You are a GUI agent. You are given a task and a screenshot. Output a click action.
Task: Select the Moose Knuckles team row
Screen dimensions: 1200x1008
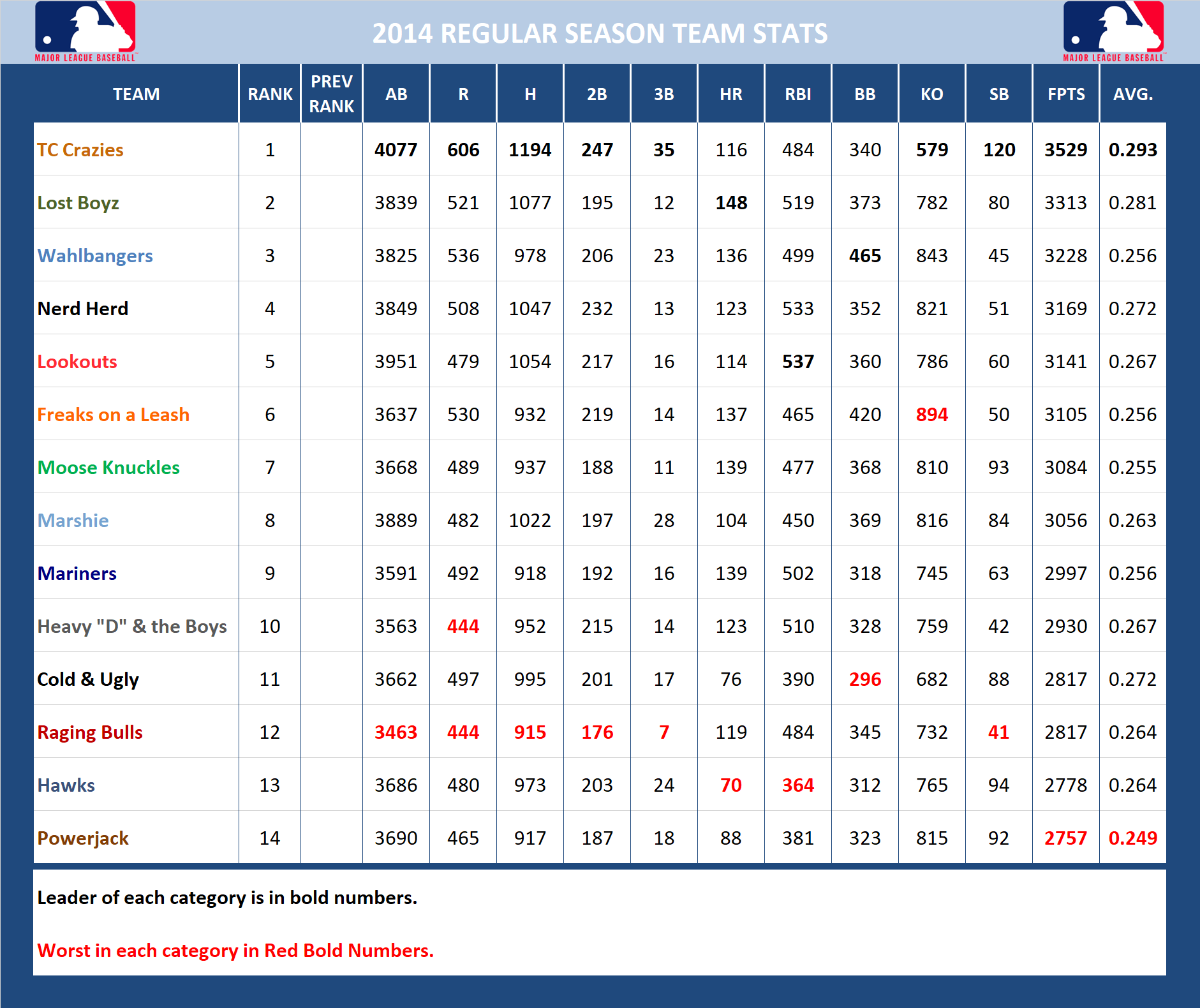click(x=108, y=467)
